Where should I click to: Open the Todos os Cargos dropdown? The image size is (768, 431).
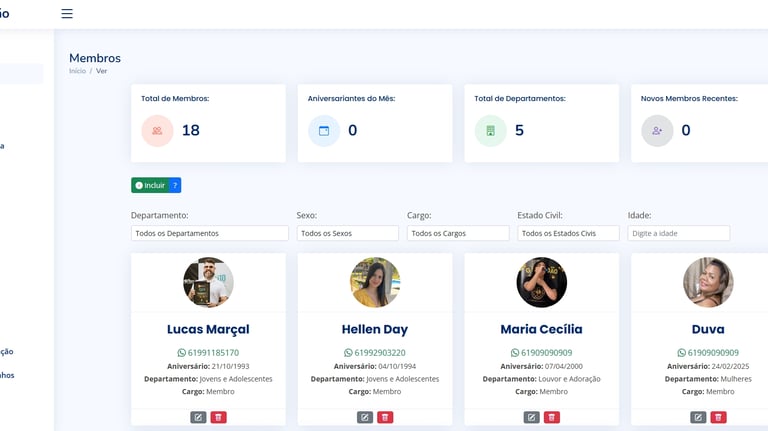coord(458,233)
